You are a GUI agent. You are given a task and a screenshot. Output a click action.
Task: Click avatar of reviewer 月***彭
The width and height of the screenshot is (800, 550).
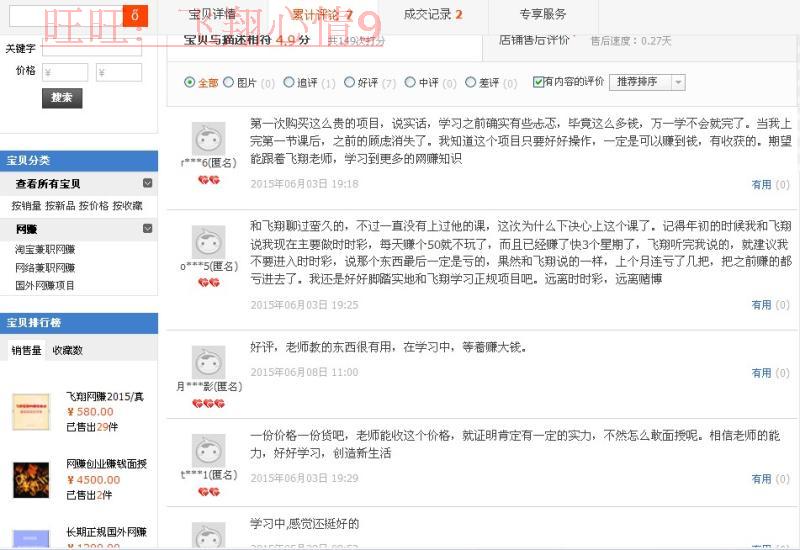[208, 362]
